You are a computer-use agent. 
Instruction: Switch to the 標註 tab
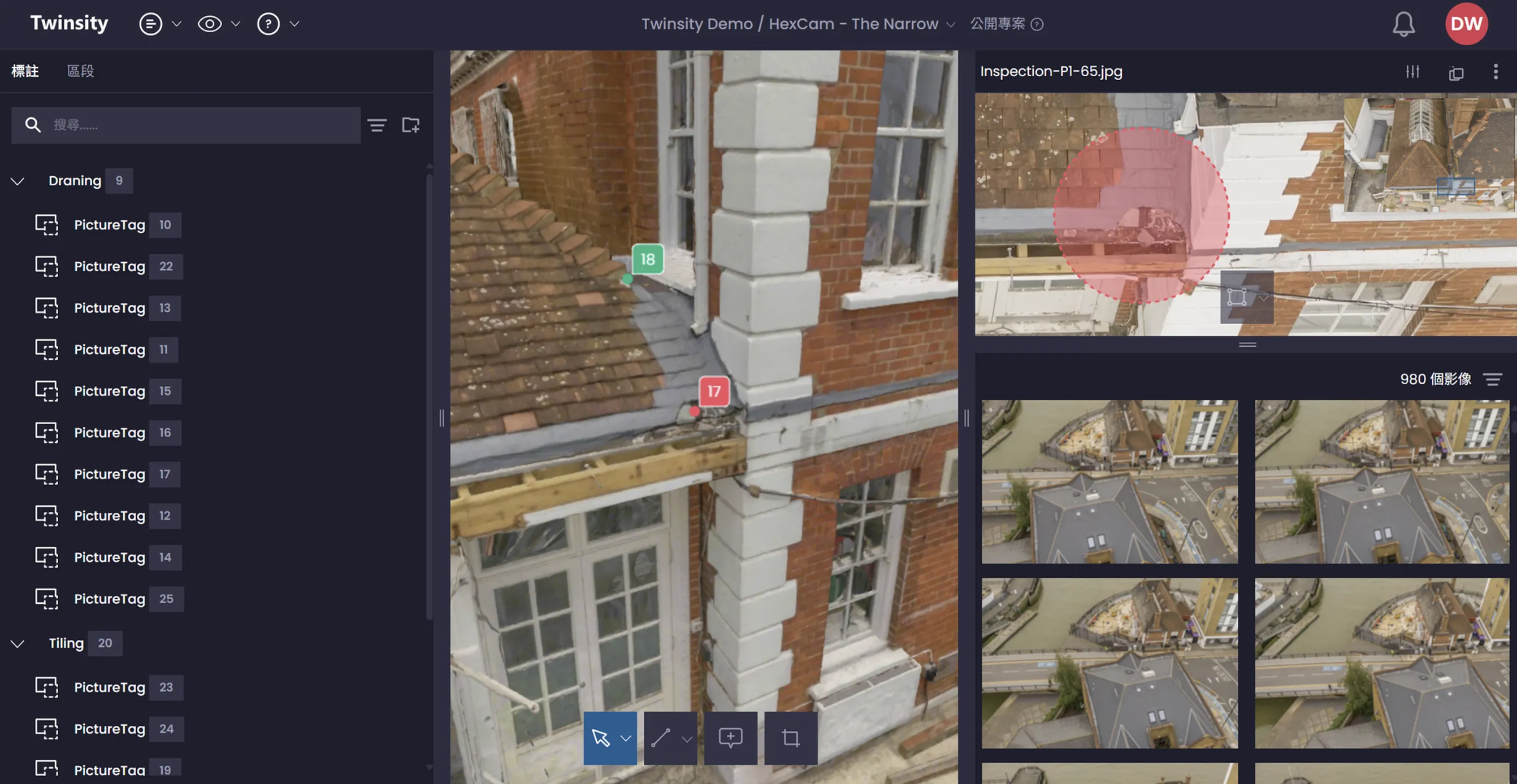coord(25,71)
